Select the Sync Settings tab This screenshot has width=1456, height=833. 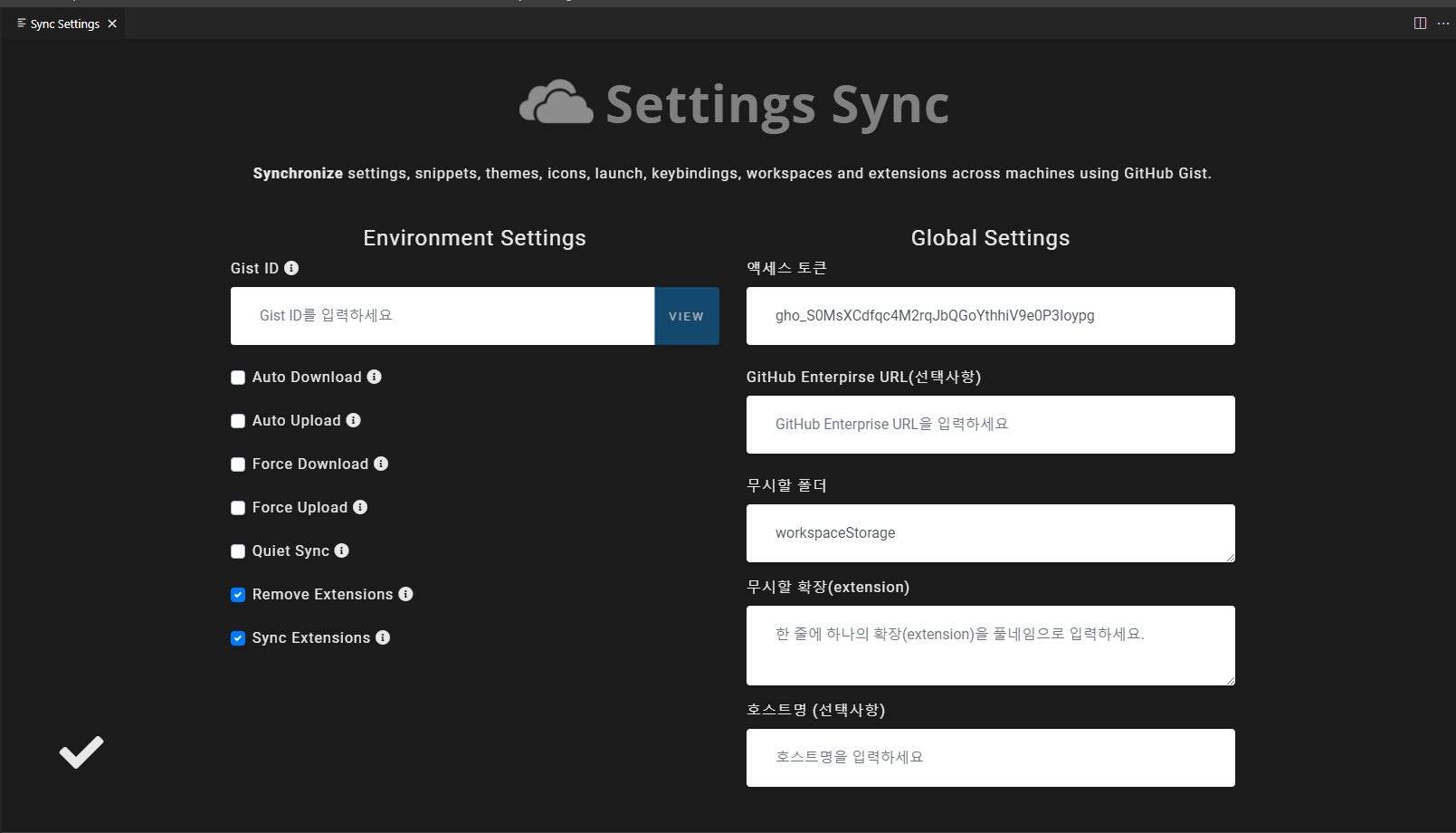tap(65, 24)
